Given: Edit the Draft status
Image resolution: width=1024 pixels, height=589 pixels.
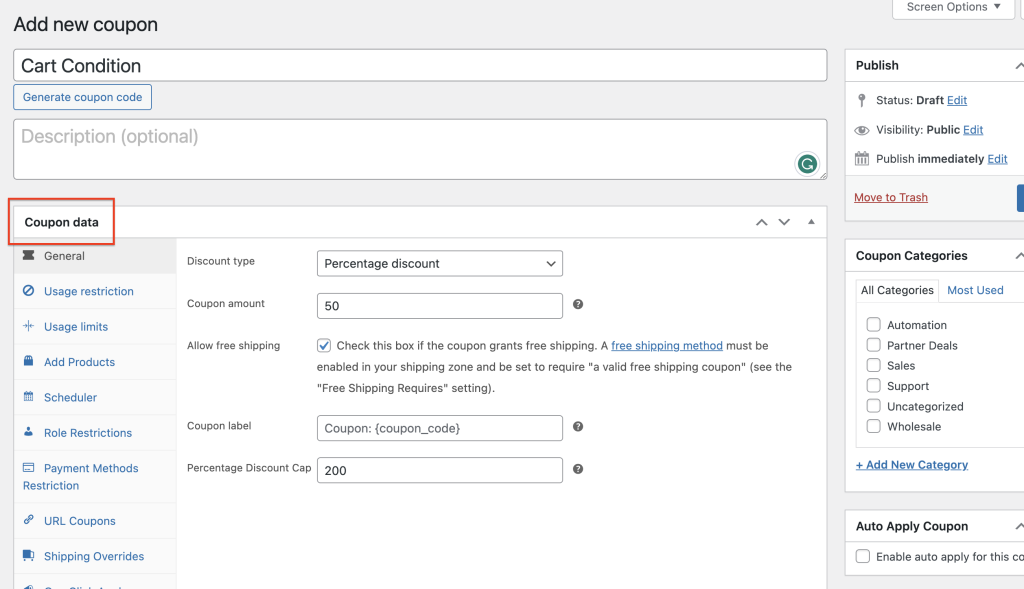Looking at the screenshot, I should pos(957,100).
